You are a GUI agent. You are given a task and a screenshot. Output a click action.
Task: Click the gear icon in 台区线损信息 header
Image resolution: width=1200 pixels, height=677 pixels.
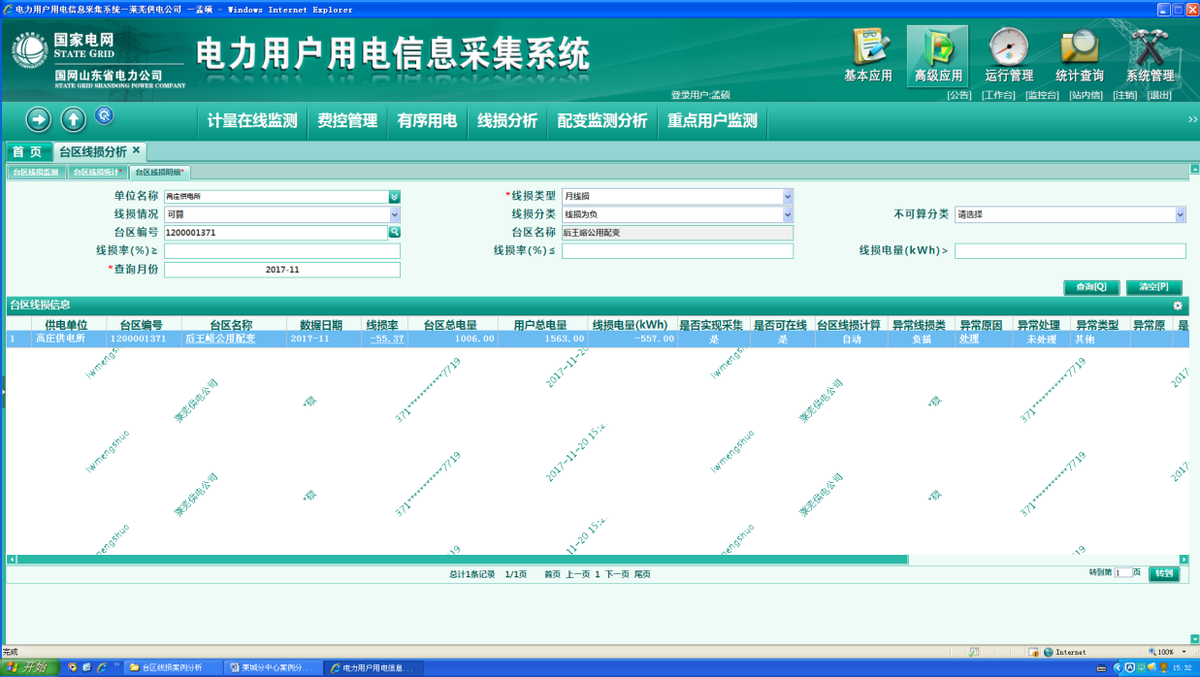tap(1177, 305)
